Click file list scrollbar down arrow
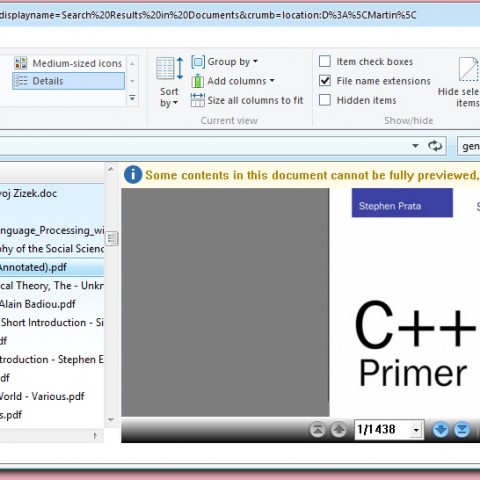 click(x=111, y=420)
